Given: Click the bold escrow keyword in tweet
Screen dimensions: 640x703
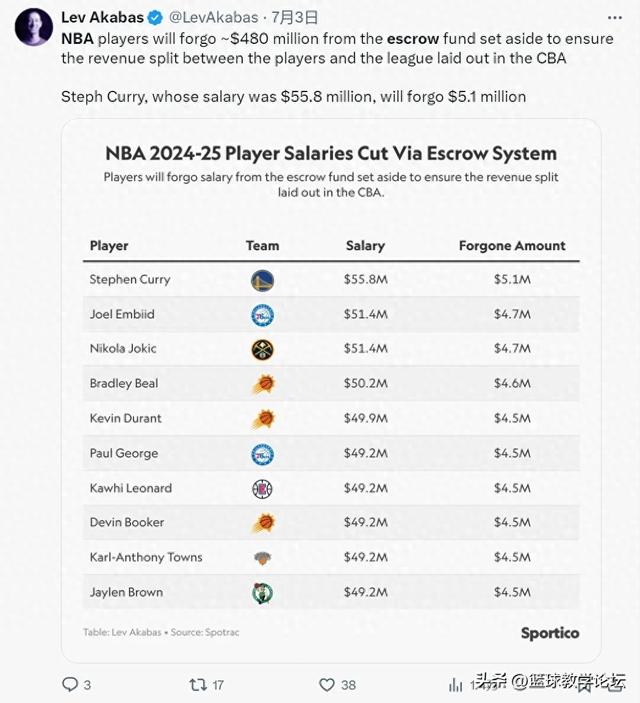Looking at the screenshot, I should (413, 39).
